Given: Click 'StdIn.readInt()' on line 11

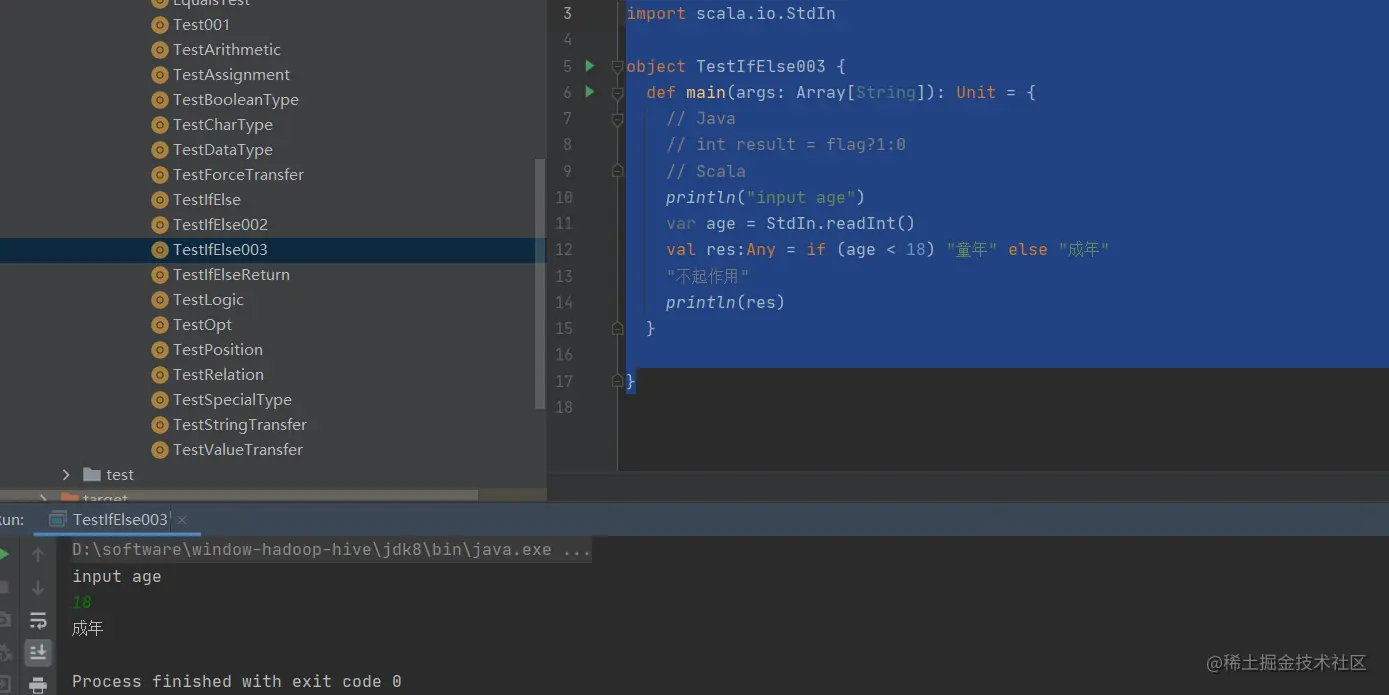Looking at the screenshot, I should pos(841,223).
